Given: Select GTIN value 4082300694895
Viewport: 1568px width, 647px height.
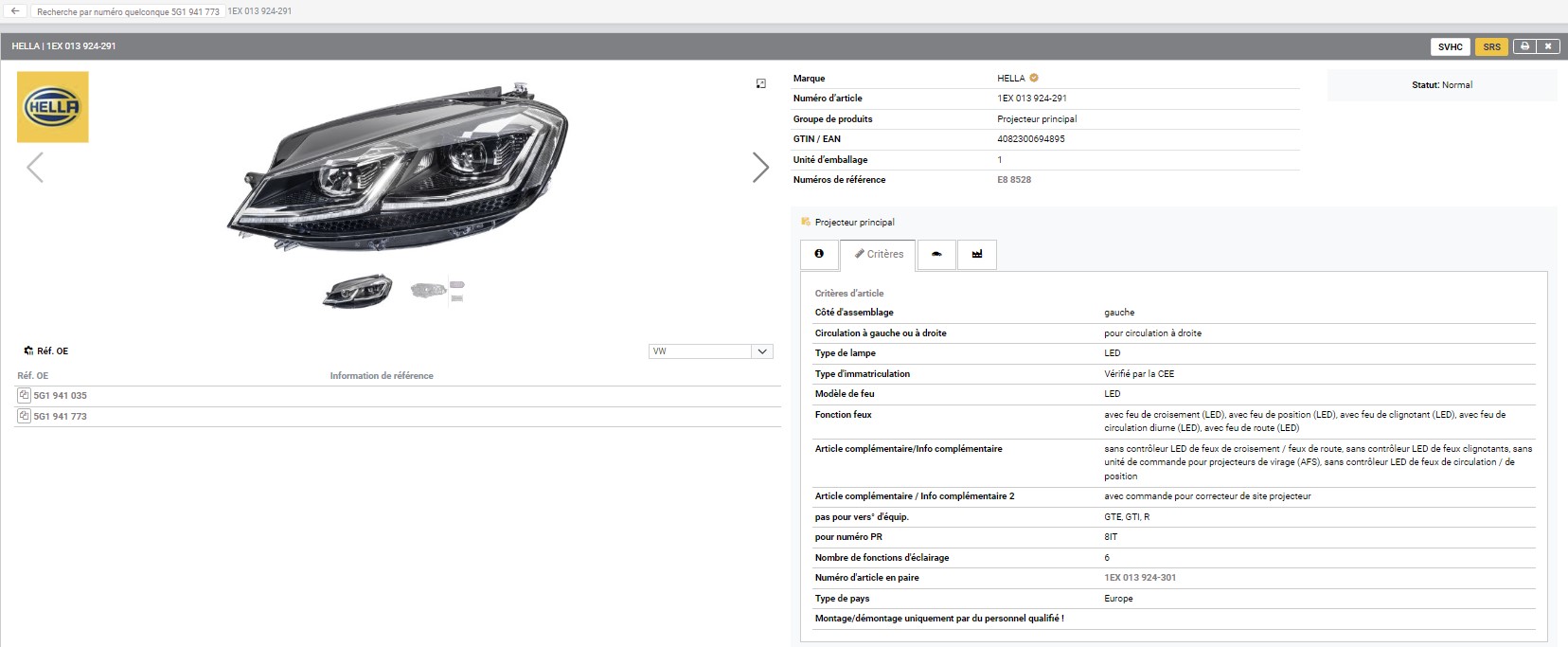Looking at the screenshot, I should pyautogui.click(x=1031, y=139).
